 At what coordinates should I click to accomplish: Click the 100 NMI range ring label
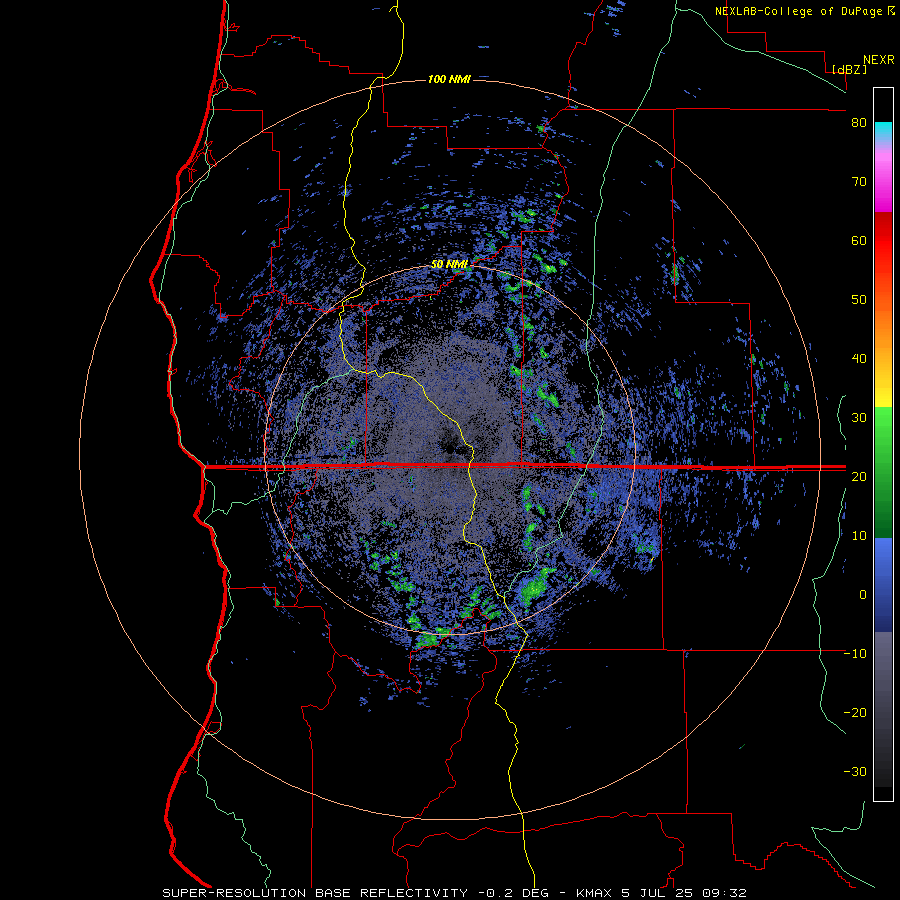click(x=449, y=79)
